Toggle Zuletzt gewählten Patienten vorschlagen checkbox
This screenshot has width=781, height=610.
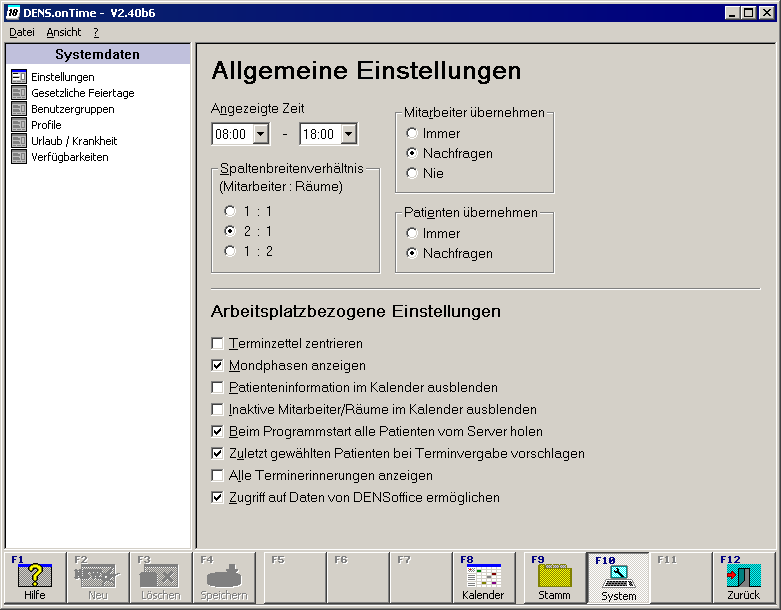click(x=217, y=453)
